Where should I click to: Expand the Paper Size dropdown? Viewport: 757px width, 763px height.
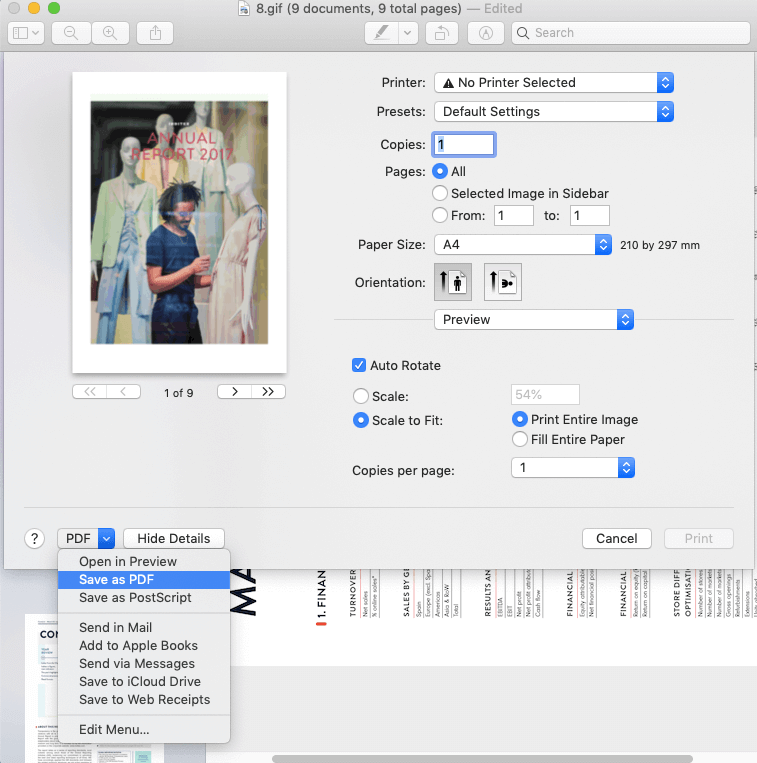(522, 244)
